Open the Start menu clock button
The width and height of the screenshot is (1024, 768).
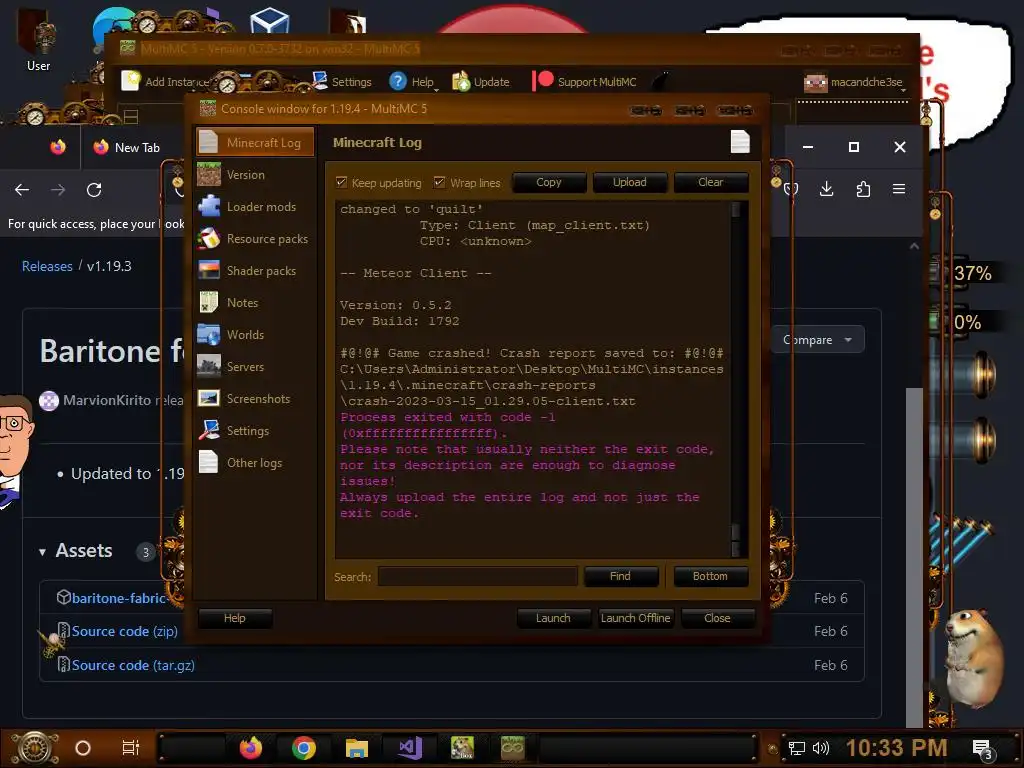(x=35, y=748)
